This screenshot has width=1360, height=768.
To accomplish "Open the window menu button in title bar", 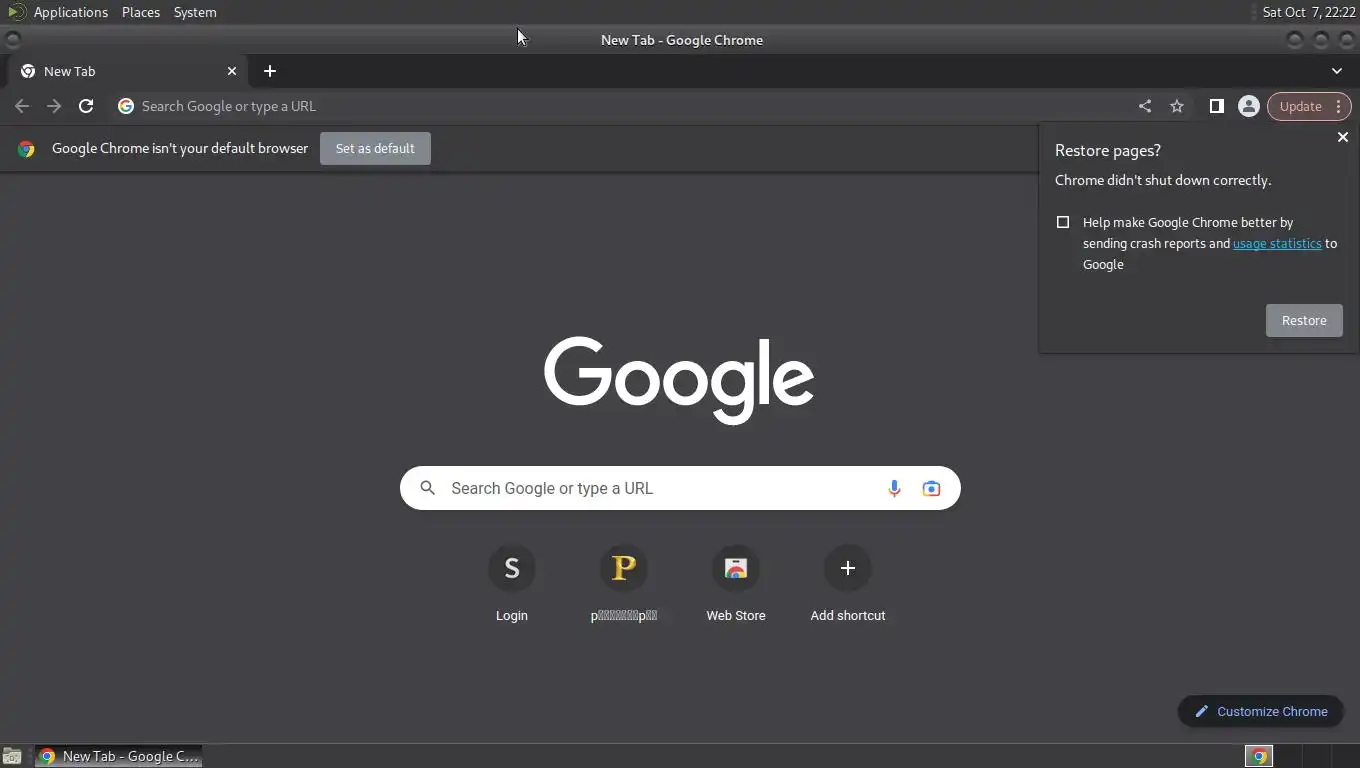I will pyautogui.click(x=12, y=40).
